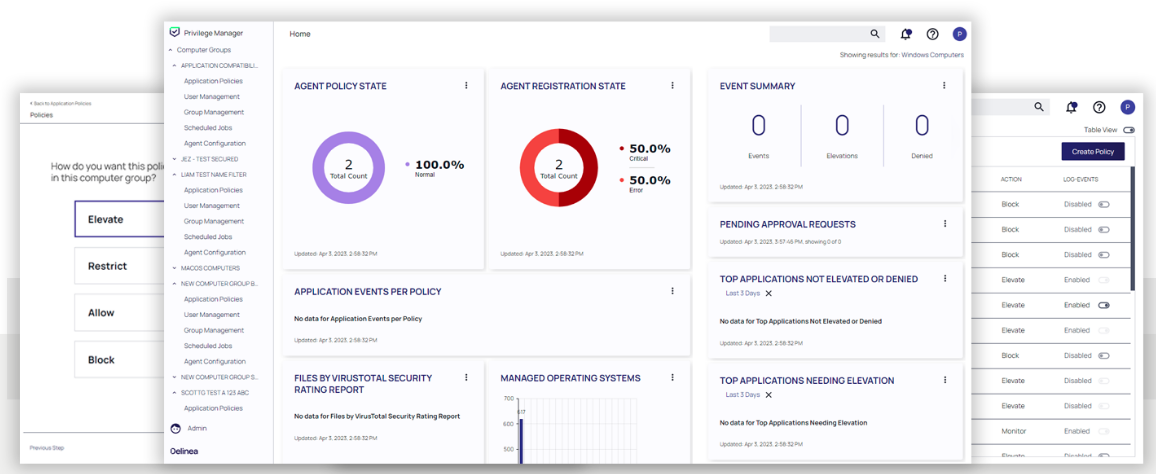Toggle the Table View switch
Image resolution: width=1156 pixels, height=474 pixels.
pyautogui.click(x=1129, y=130)
